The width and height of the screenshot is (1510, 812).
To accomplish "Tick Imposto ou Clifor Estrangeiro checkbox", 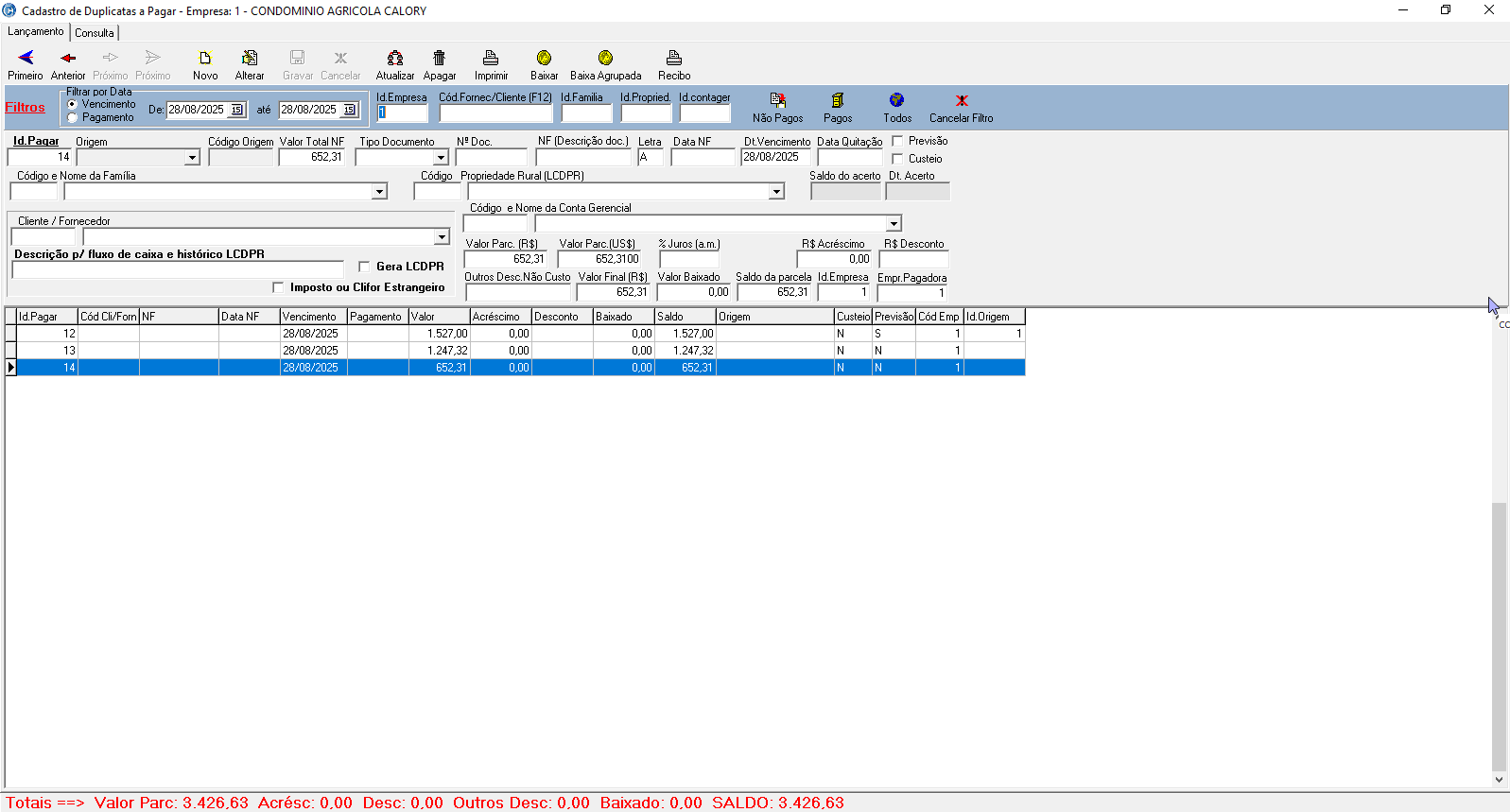I will (x=278, y=287).
